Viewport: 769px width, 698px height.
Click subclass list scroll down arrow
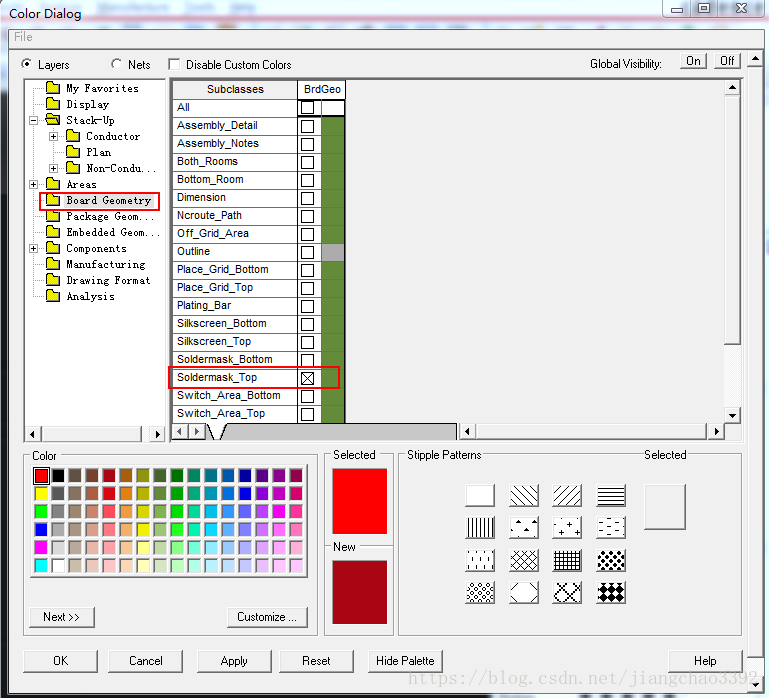[732, 415]
